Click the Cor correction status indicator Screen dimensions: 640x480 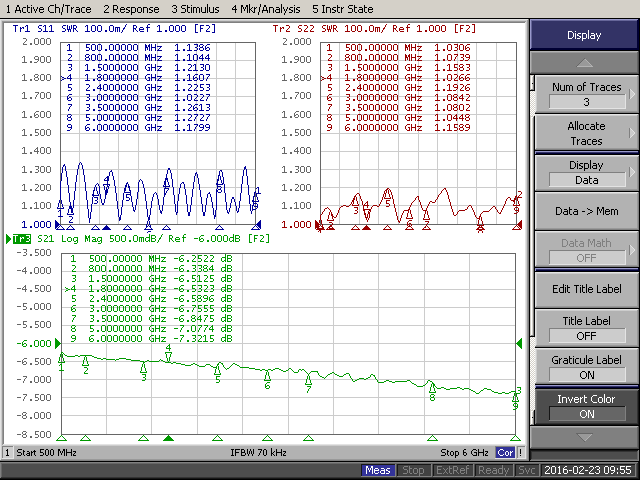point(505,453)
